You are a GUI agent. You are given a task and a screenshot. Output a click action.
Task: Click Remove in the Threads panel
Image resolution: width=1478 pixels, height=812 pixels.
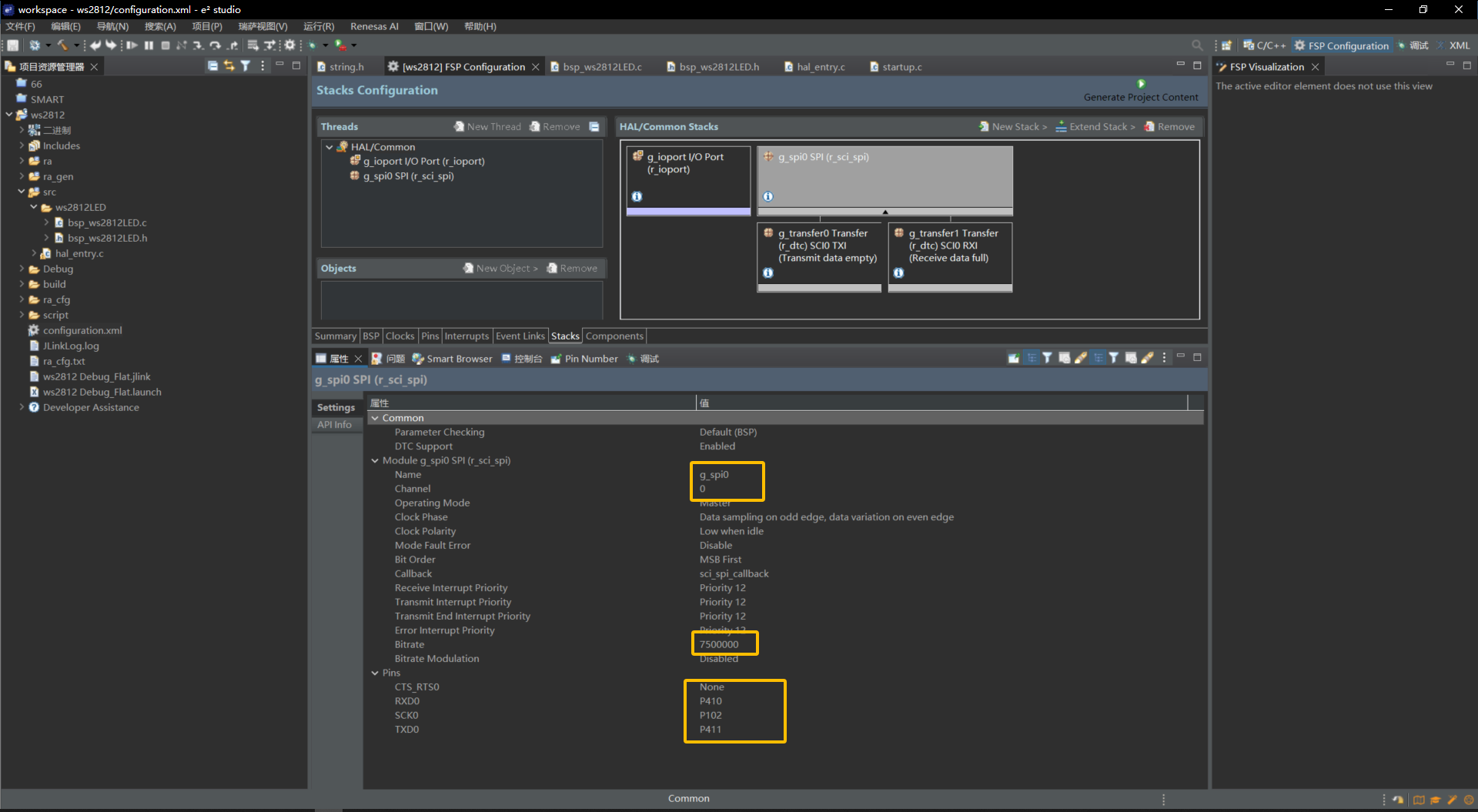[555, 126]
